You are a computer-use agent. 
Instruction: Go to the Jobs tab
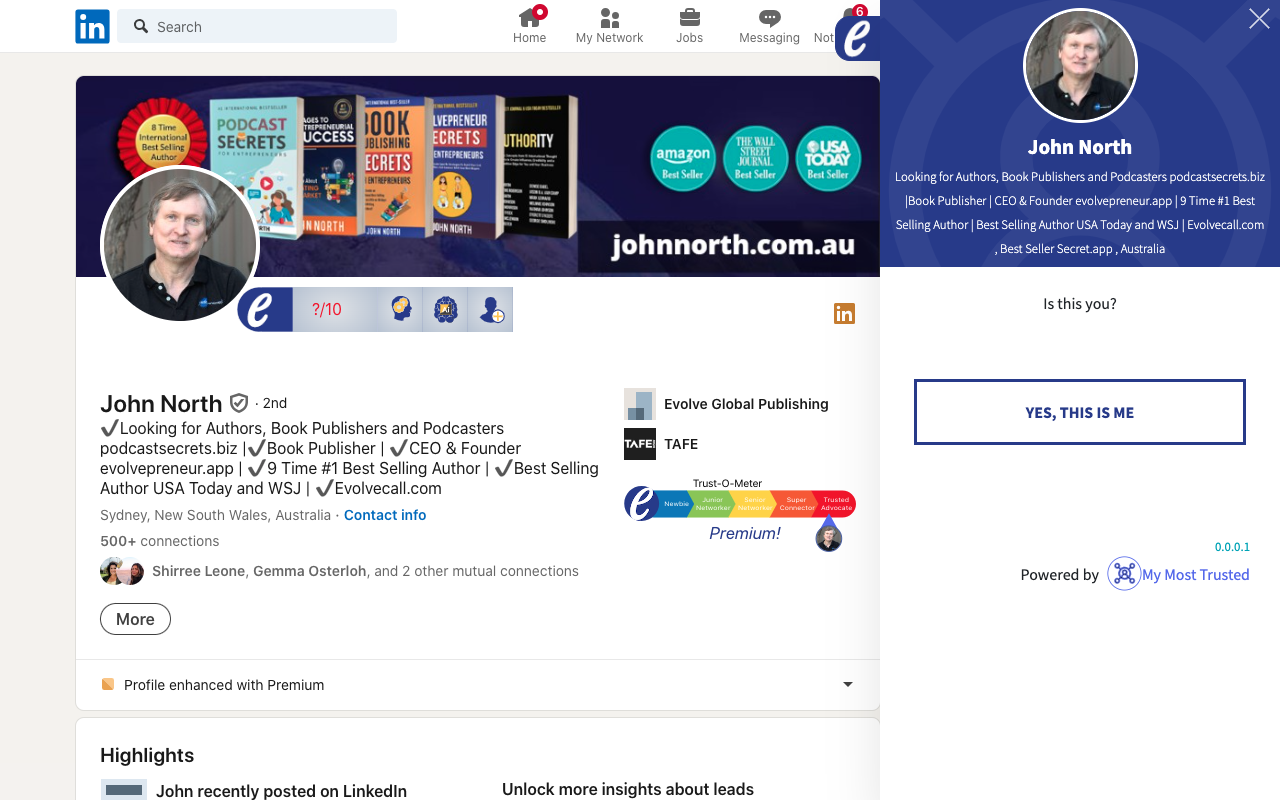689,26
